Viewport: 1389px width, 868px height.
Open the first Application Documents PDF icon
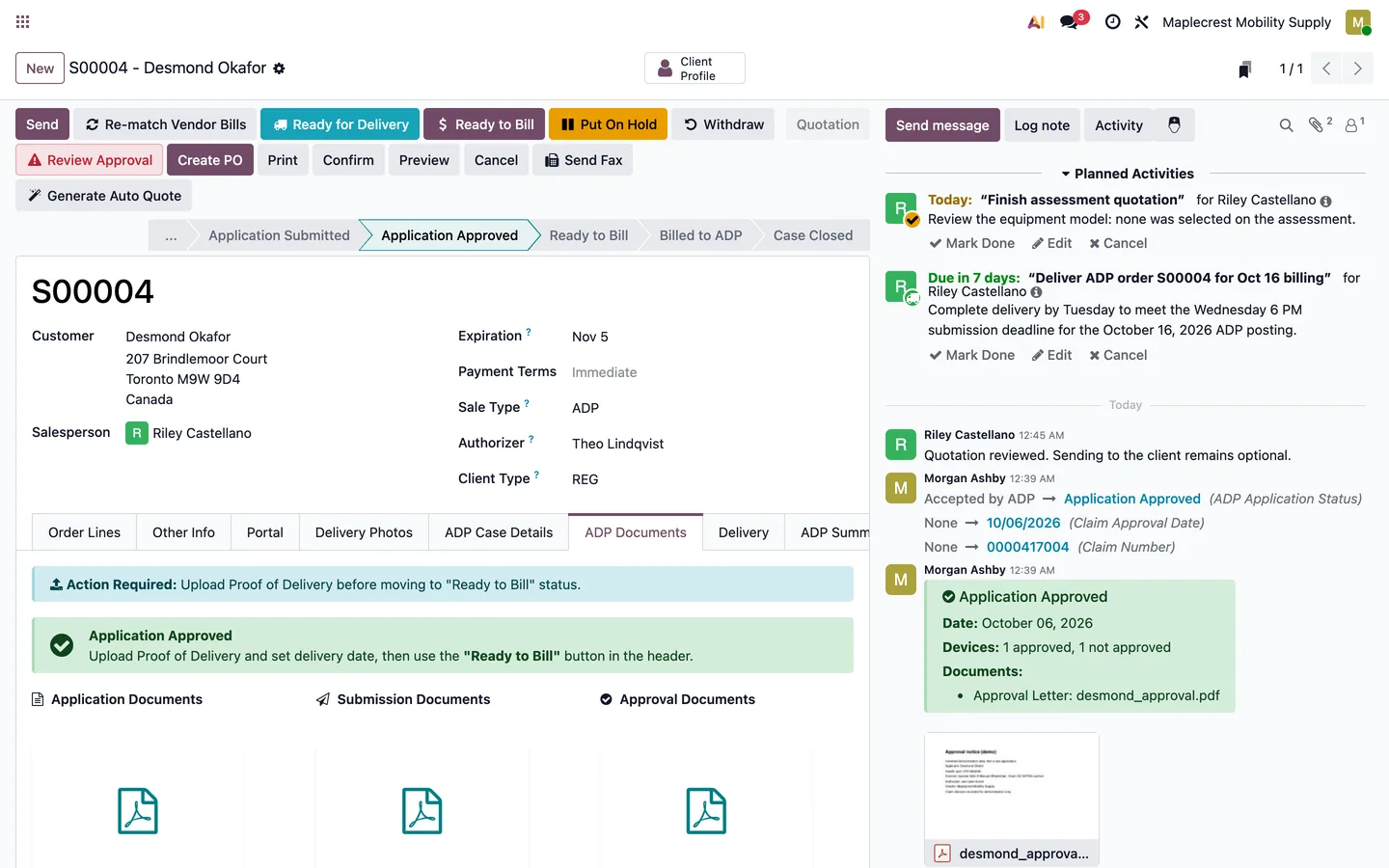pos(138,810)
